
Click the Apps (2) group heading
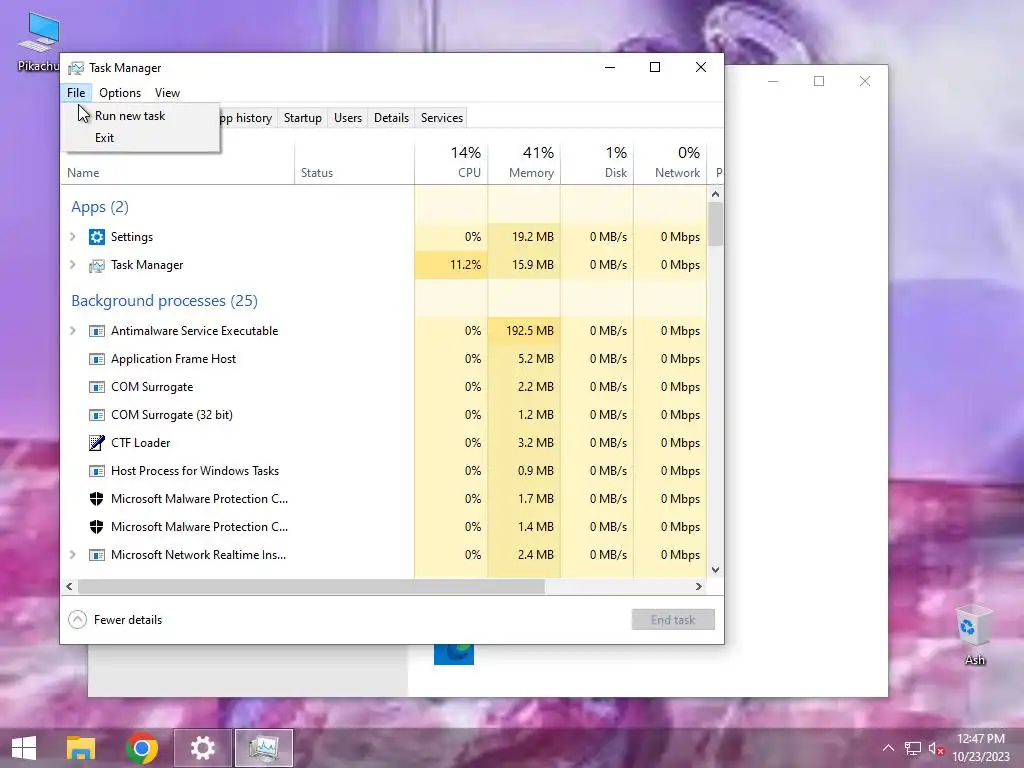pos(100,207)
